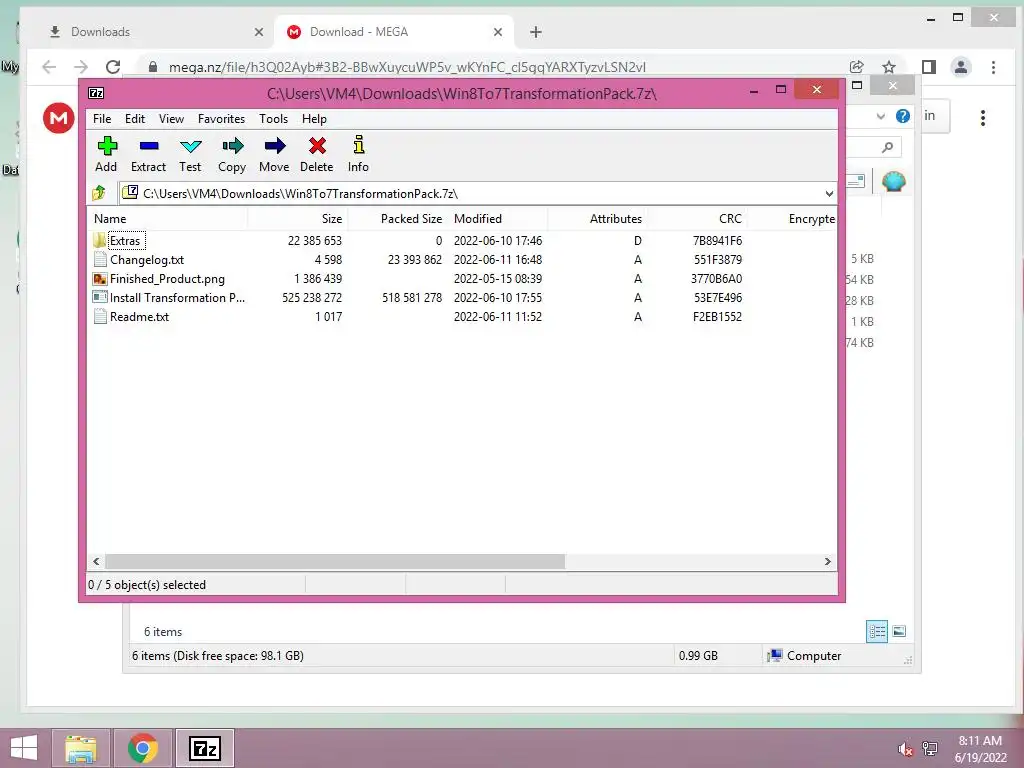Open the MEGA page three-dot menu
The width and height of the screenshot is (1024, 768).
pyautogui.click(x=983, y=118)
